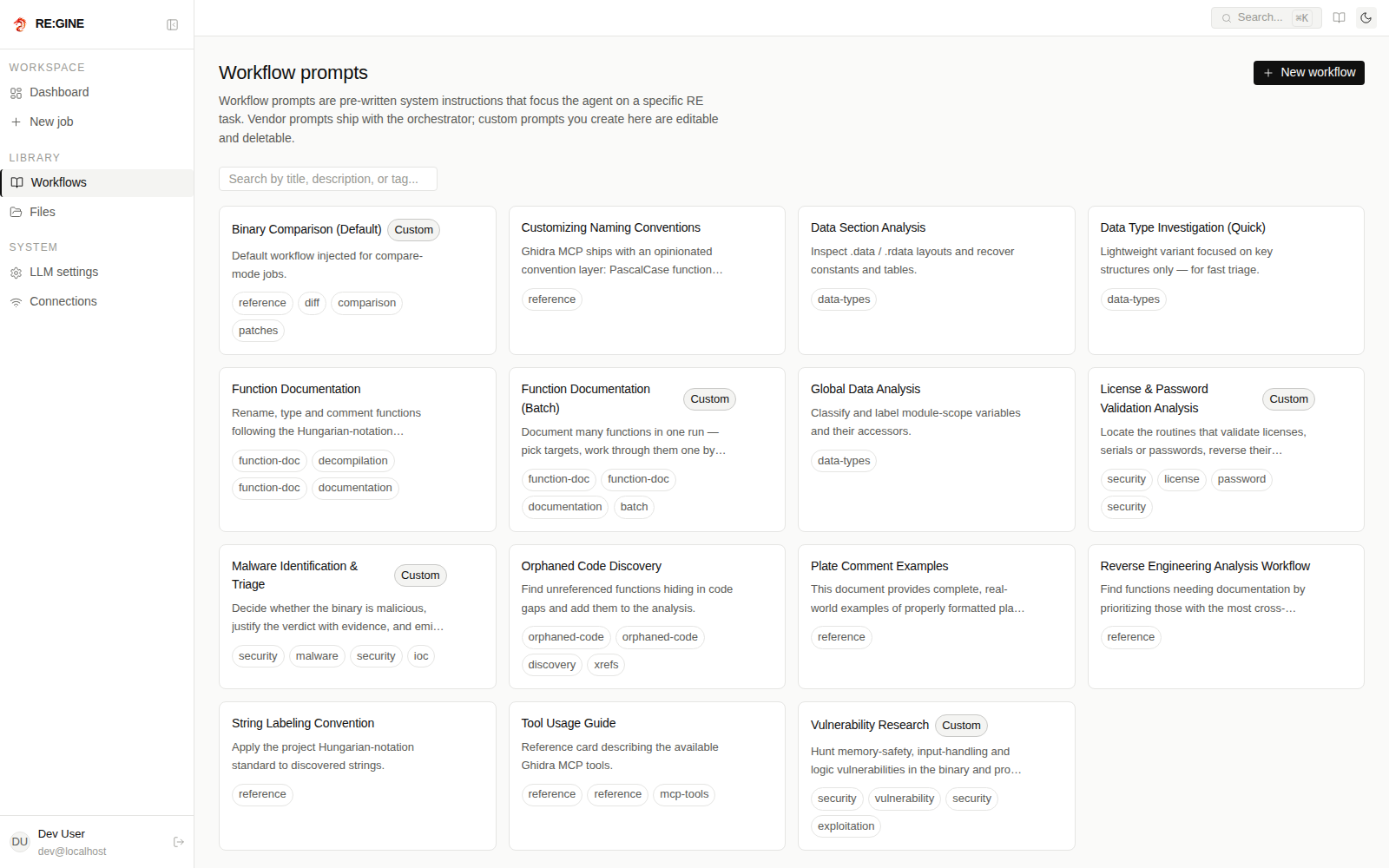
Task: Click the password tag
Action: (1241, 479)
